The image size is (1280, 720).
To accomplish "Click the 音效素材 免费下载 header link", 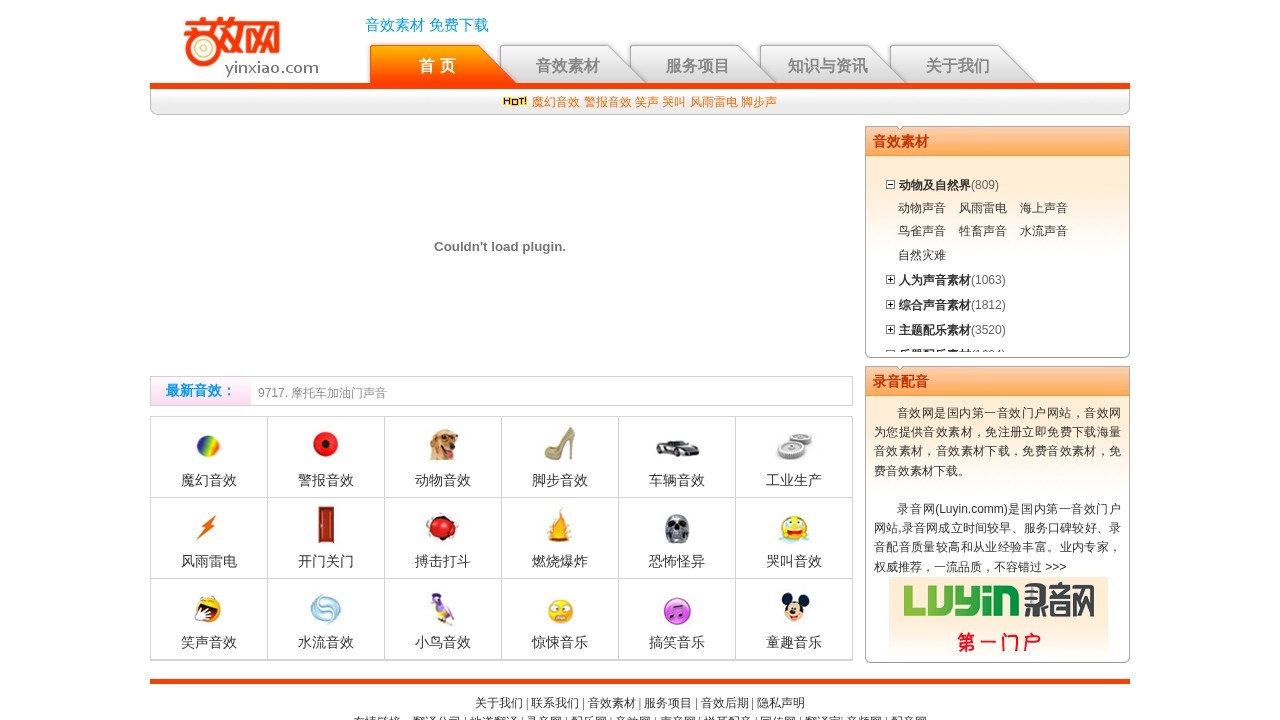I will [427, 25].
